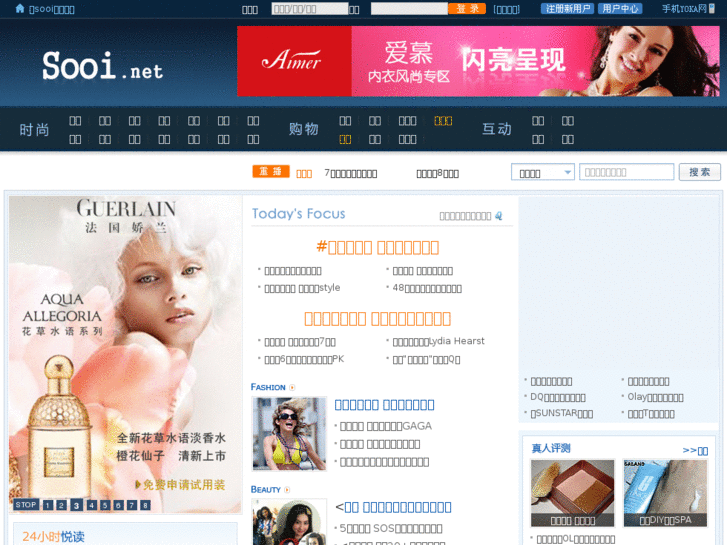Open the Fashion section arrow icon
Viewport: 727px width, 545px height.
point(292,387)
